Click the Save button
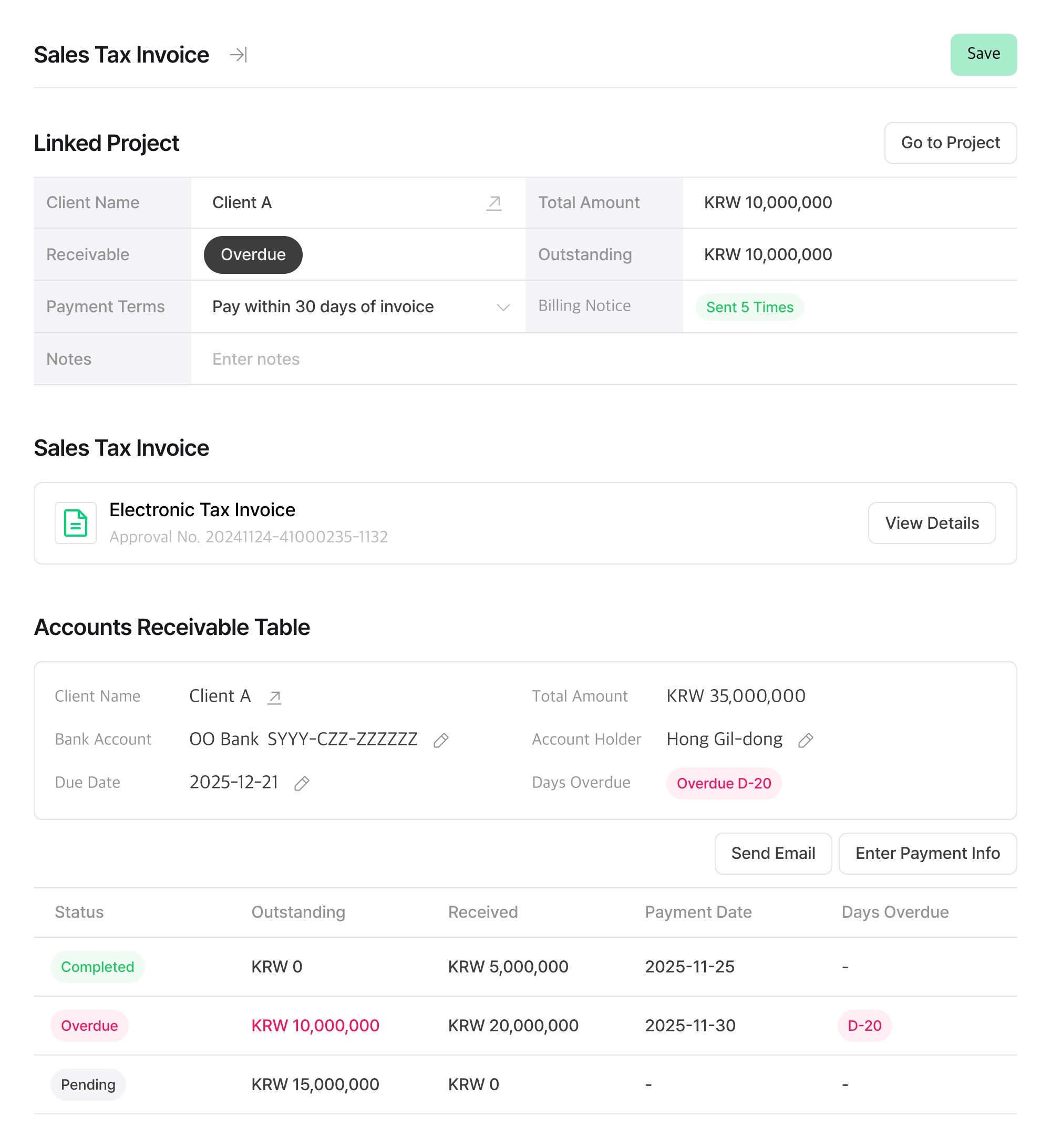This screenshot has width=1051, height=1148. (983, 54)
